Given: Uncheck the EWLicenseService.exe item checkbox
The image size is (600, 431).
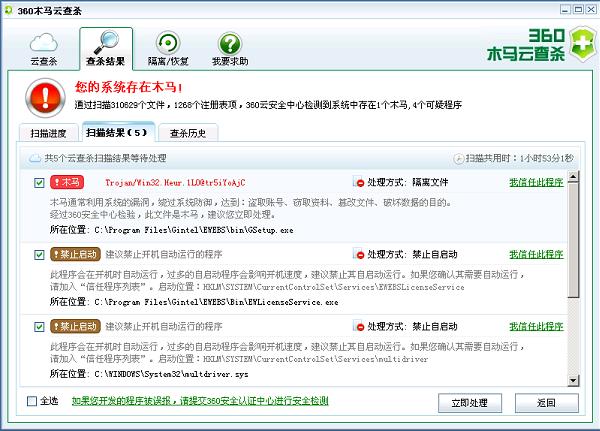Looking at the screenshot, I should pos(39,255).
